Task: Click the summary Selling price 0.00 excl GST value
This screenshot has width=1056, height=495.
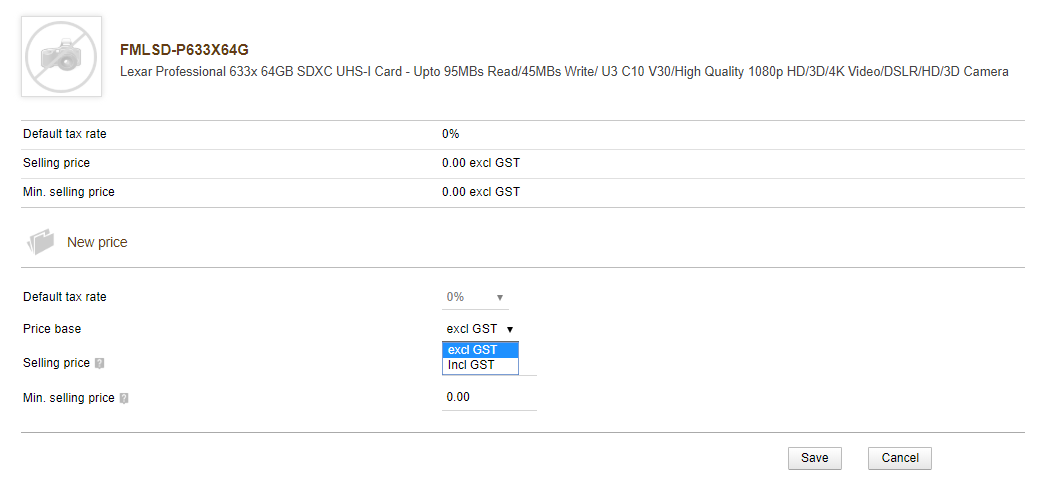Action: [480, 163]
